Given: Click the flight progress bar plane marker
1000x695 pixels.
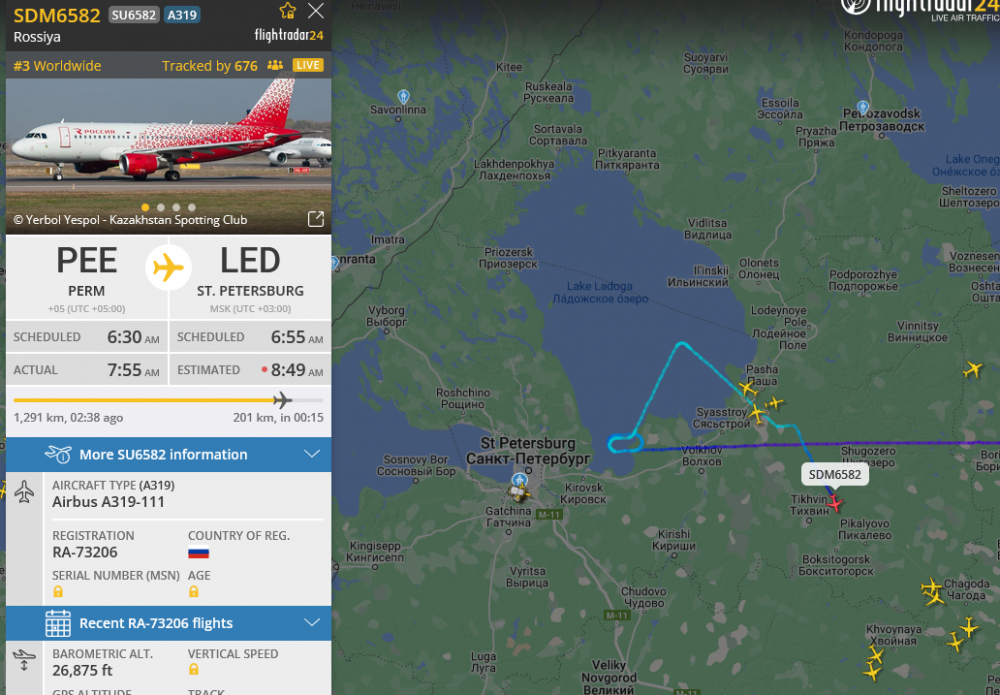Looking at the screenshot, I should pyautogui.click(x=282, y=400).
